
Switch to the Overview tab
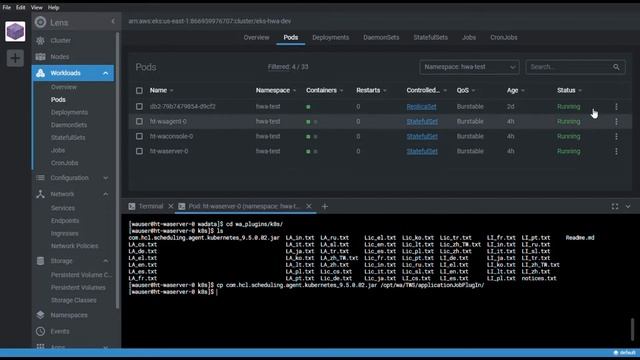pyautogui.click(x=256, y=38)
